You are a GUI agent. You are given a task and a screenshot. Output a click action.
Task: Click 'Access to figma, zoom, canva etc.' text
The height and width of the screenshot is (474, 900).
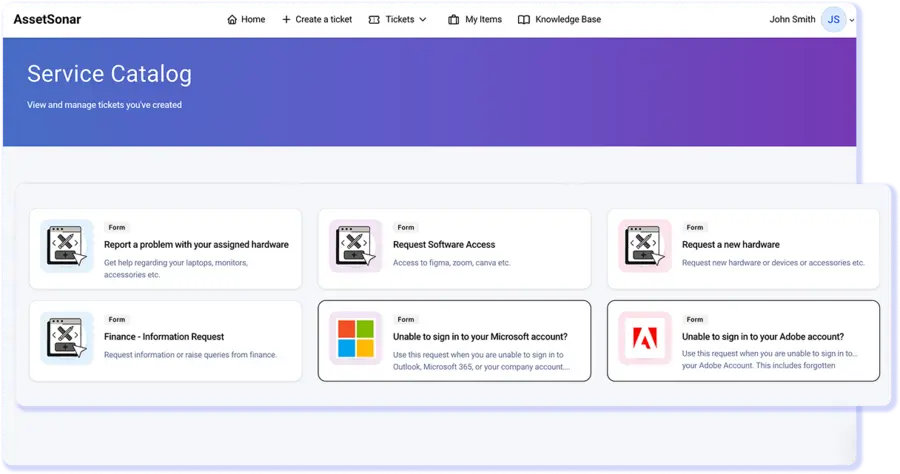[x=451, y=263]
